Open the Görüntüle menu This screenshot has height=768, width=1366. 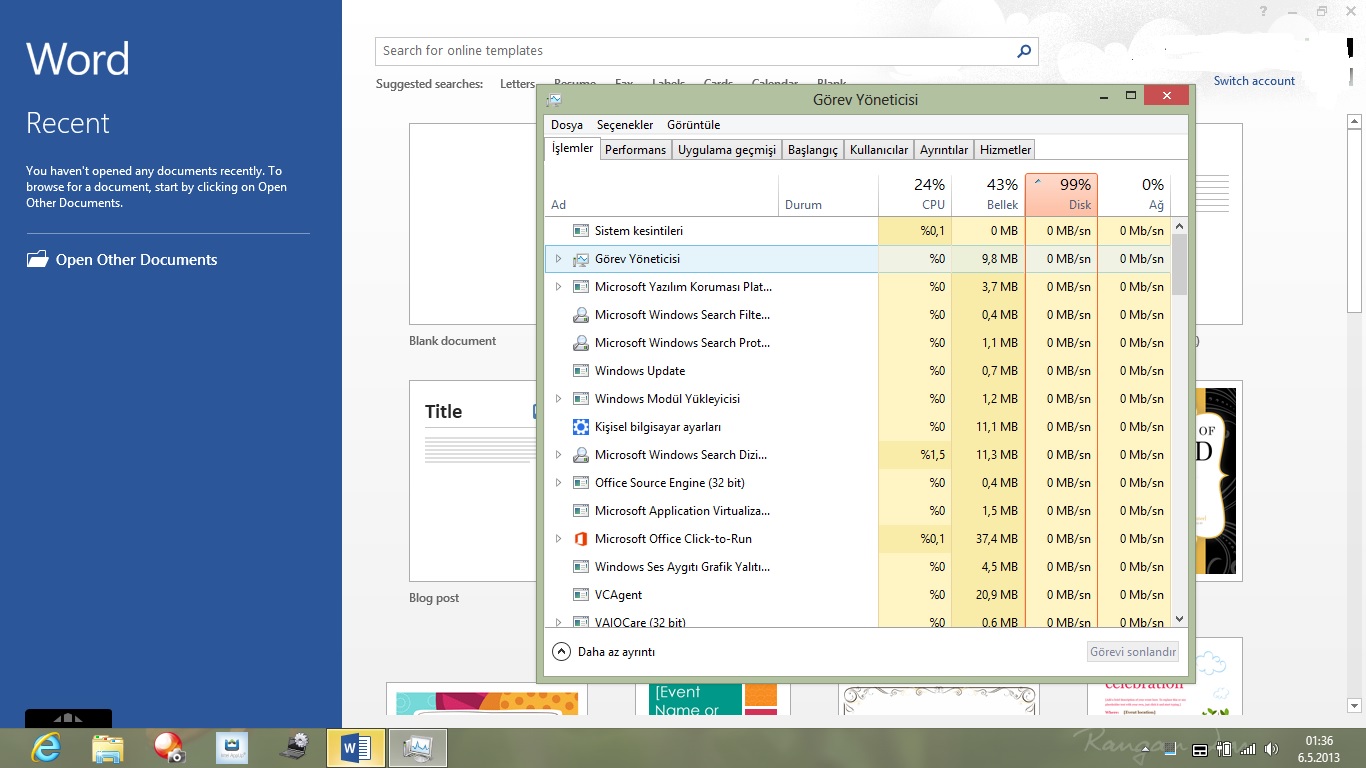click(x=693, y=125)
